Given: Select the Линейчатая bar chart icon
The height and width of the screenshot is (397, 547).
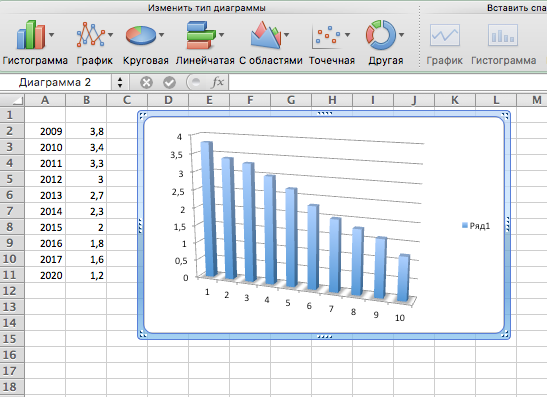Looking at the screenshot, I should point(201,35).
